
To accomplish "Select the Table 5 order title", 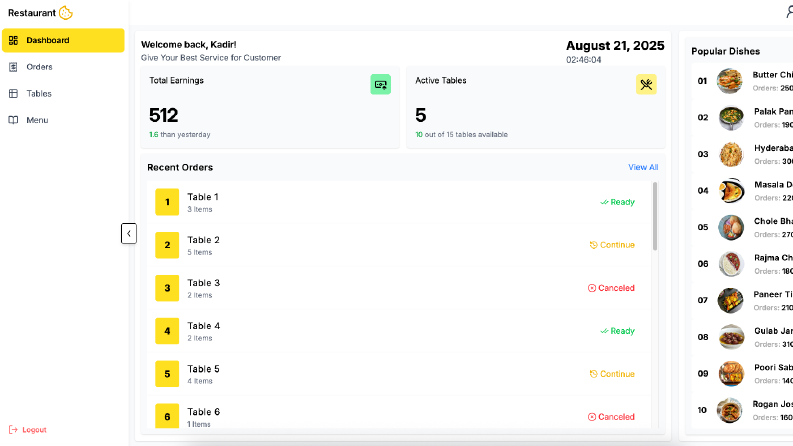I will [x=203, y=369].
